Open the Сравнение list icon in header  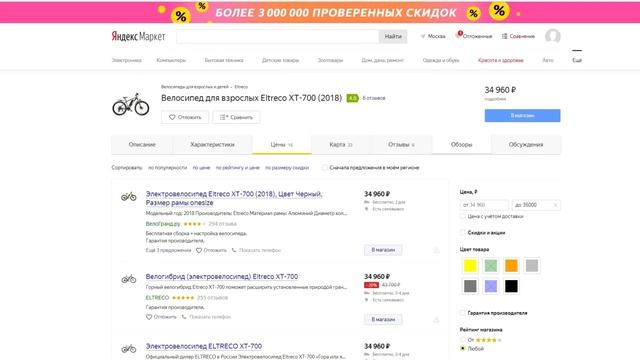pos(504,36)
